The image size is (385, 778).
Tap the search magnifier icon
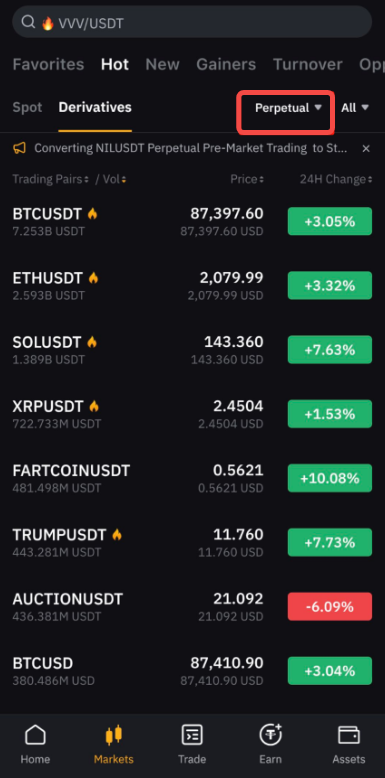[x=29, y=22]
